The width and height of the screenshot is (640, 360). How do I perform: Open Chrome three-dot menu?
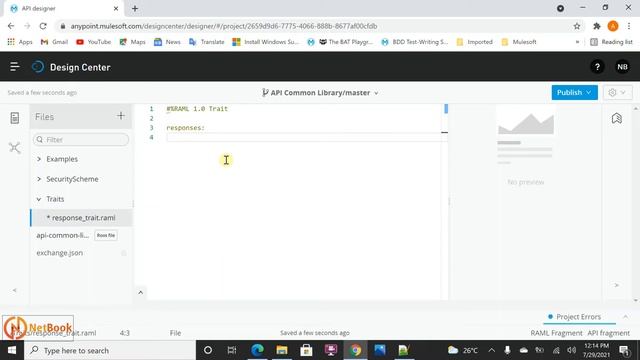[629, 26]
